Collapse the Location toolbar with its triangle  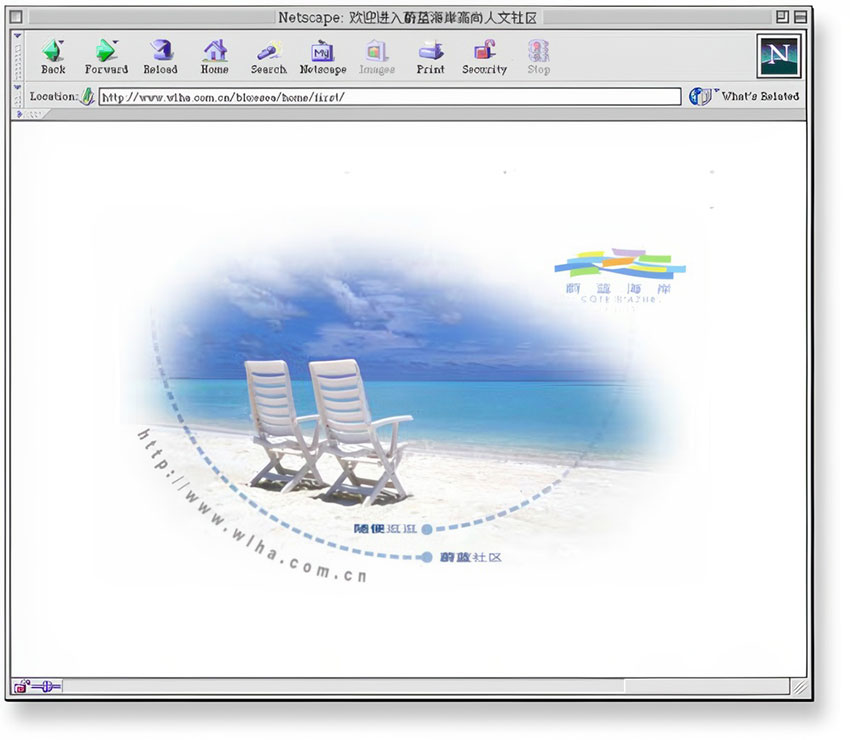coord(17,88)
